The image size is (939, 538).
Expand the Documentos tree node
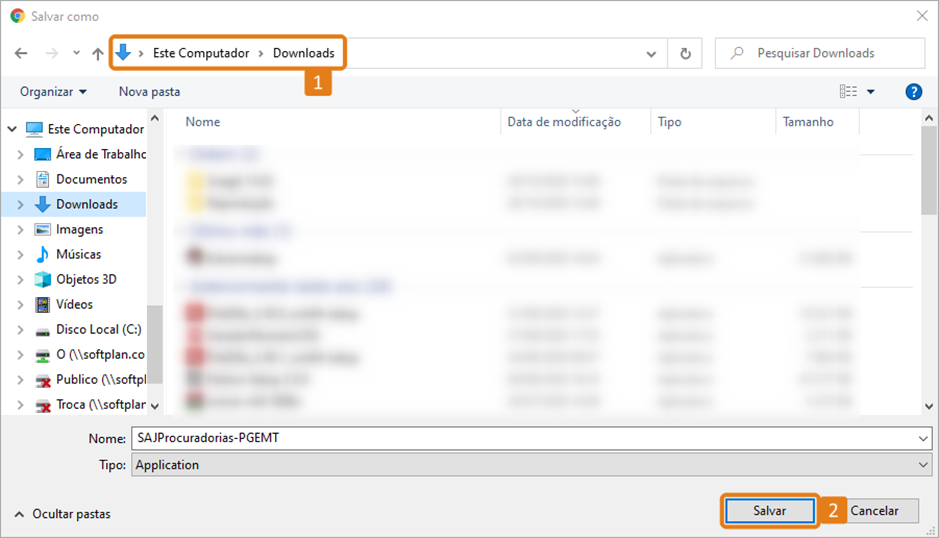(21, 179)
